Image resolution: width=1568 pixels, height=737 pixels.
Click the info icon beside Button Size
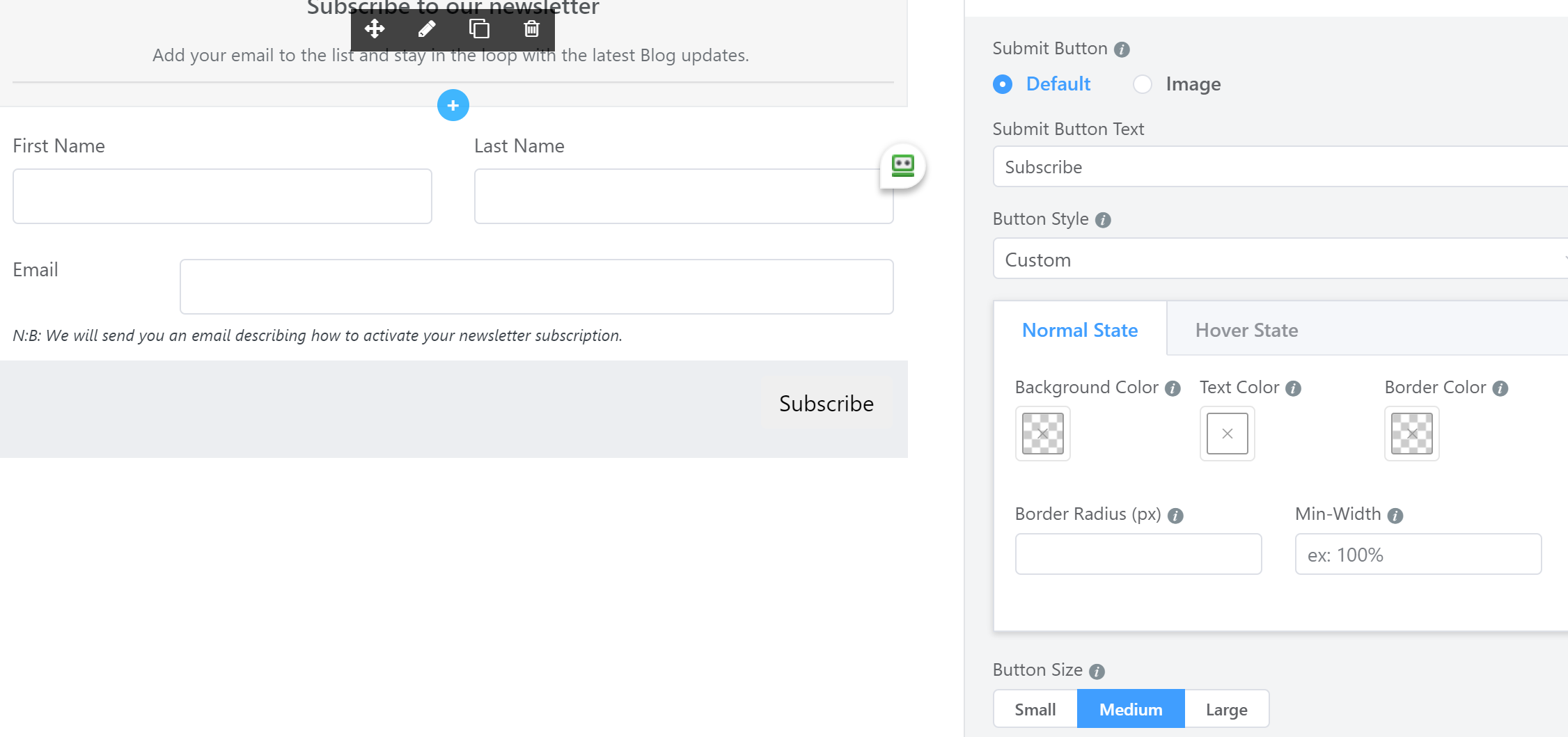click(x=1097, y=671)
